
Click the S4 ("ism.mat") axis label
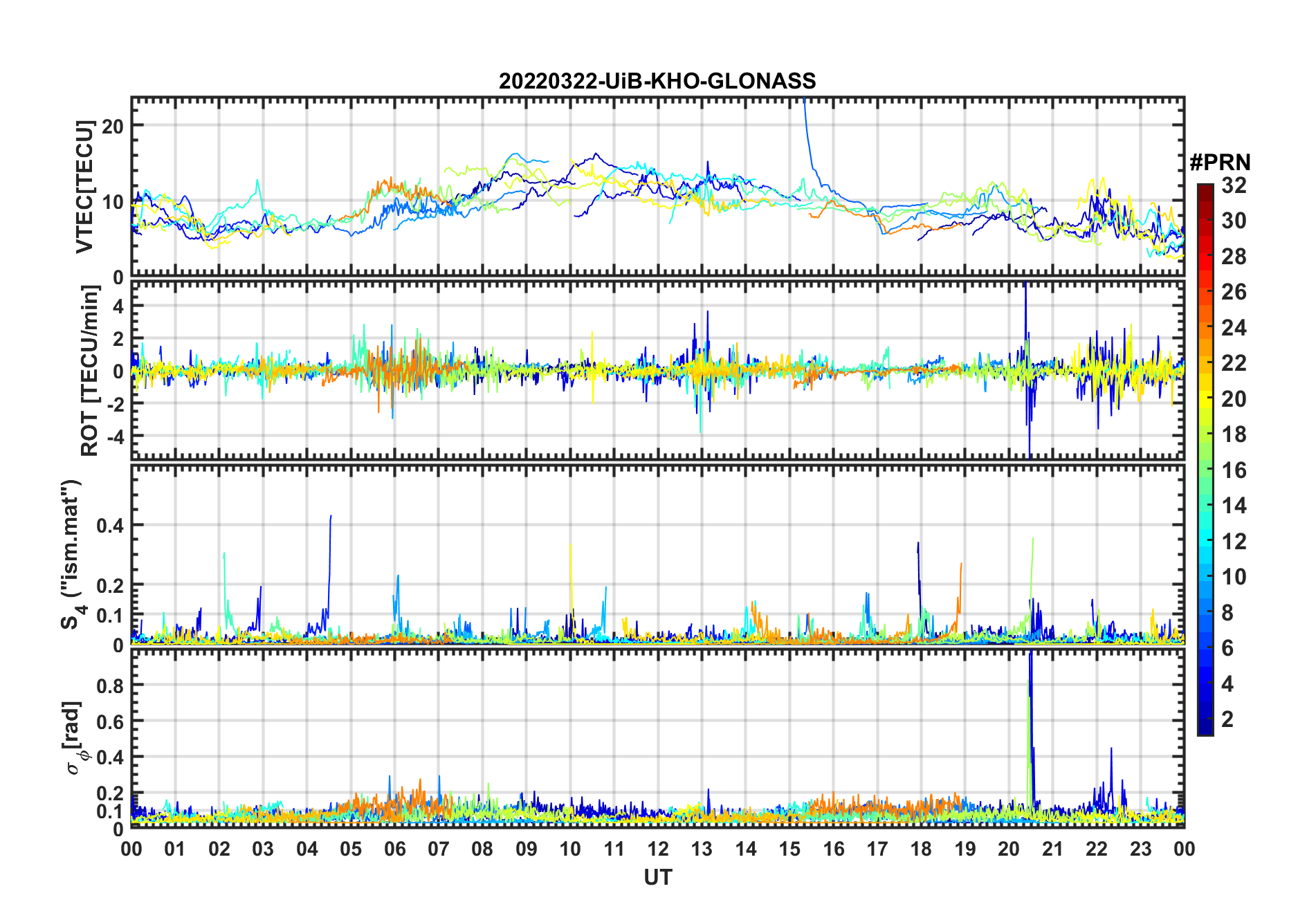tap(72, 554)
